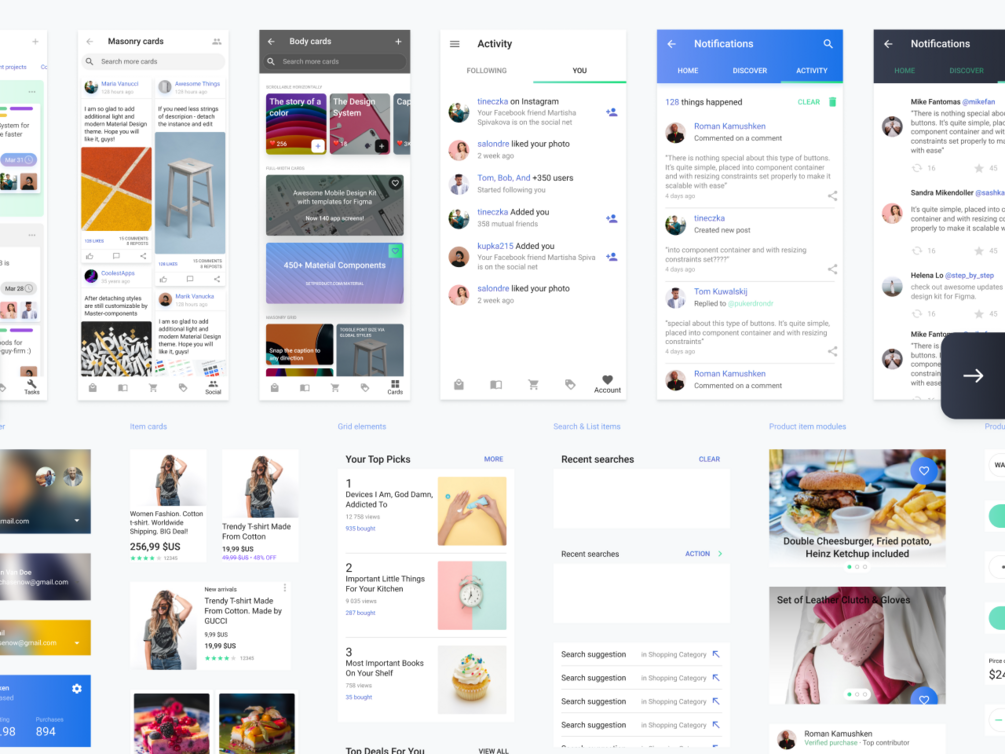Add kupka215 using the add-person icon
This screenshot has height=754, width=1005.
tap(611, 256)
